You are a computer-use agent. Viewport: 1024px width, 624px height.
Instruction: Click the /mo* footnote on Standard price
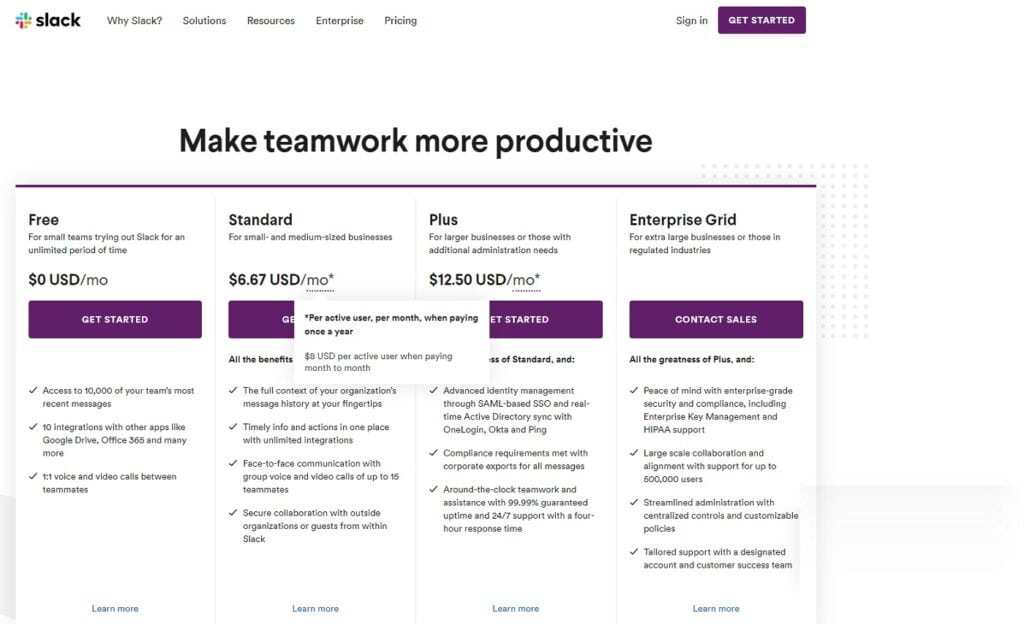point(320,280)
